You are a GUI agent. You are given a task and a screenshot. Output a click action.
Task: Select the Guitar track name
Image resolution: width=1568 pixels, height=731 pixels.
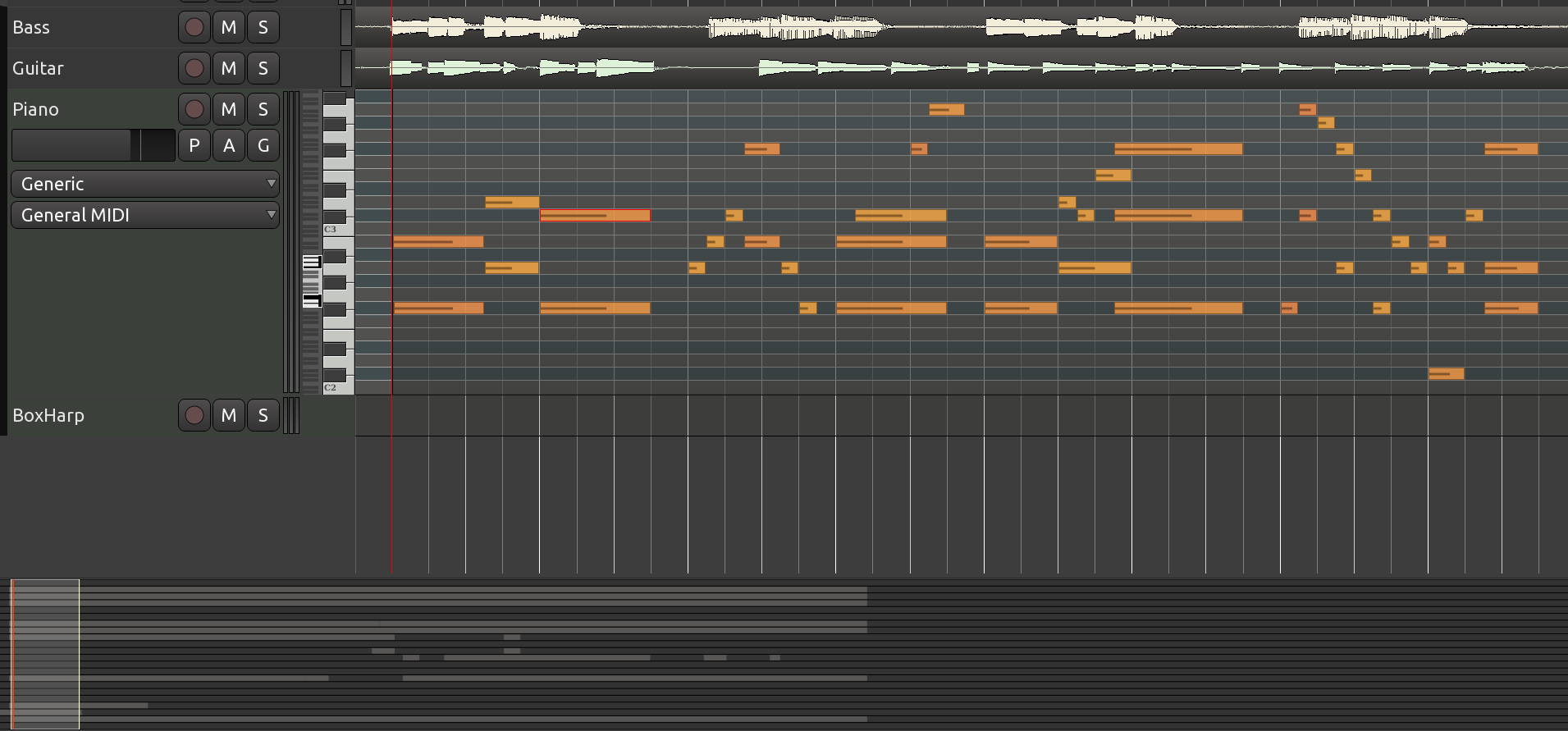pos(38,68)
